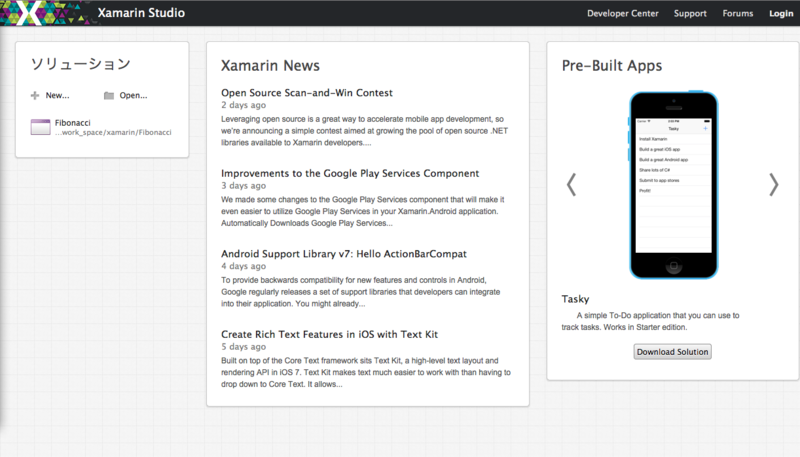800x457 pixels.
Task: Create a new solution with New...
Action: [57, 95]
